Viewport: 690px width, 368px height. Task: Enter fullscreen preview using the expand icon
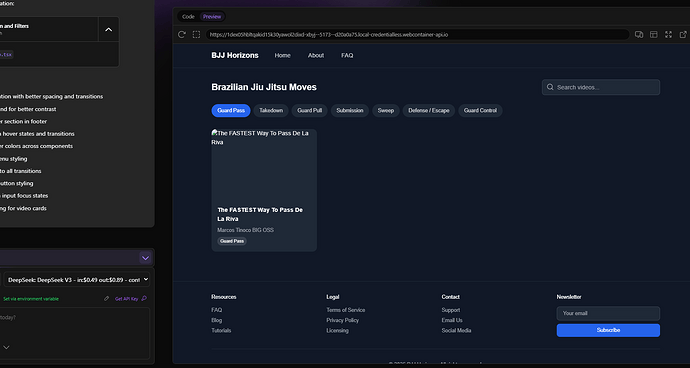[668, 34]
